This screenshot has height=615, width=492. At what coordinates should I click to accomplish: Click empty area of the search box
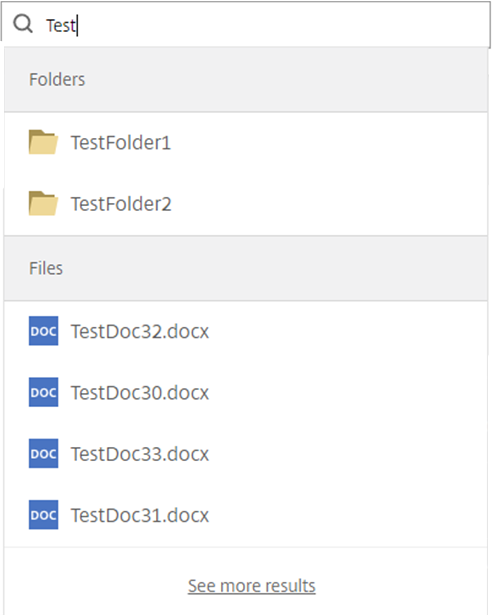click(282, 24)
